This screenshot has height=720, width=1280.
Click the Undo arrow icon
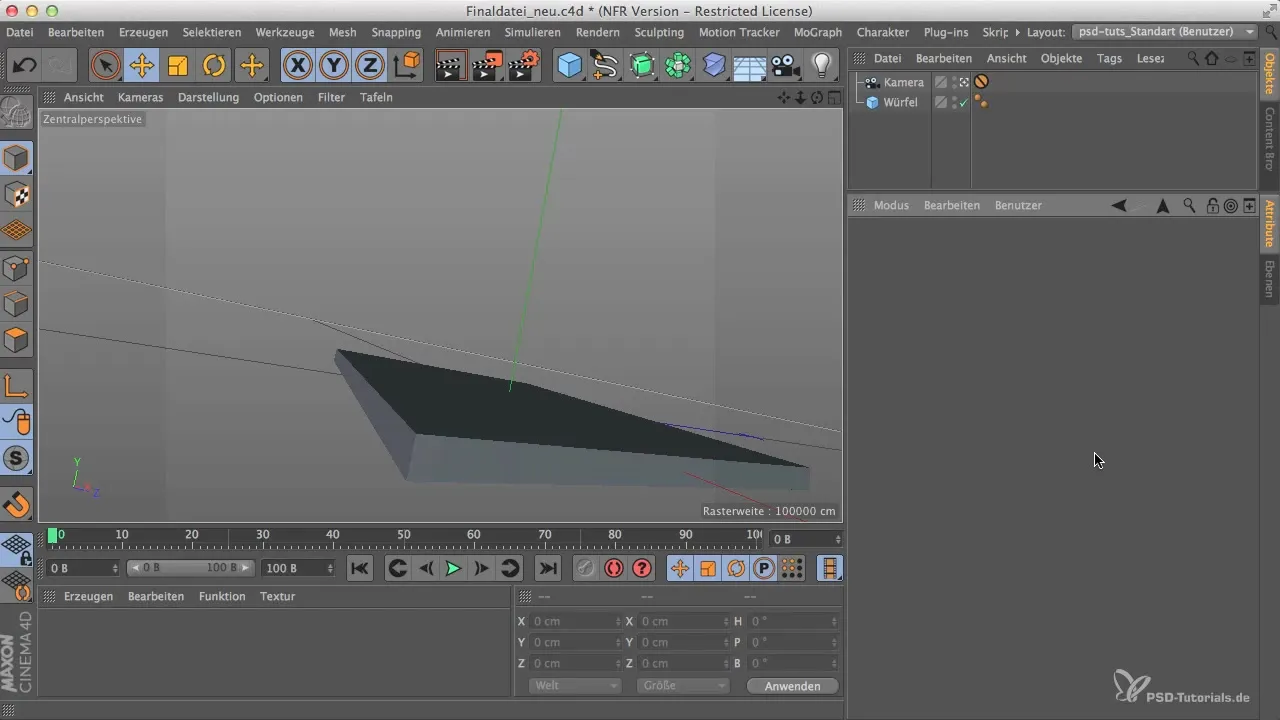[24, 66]
